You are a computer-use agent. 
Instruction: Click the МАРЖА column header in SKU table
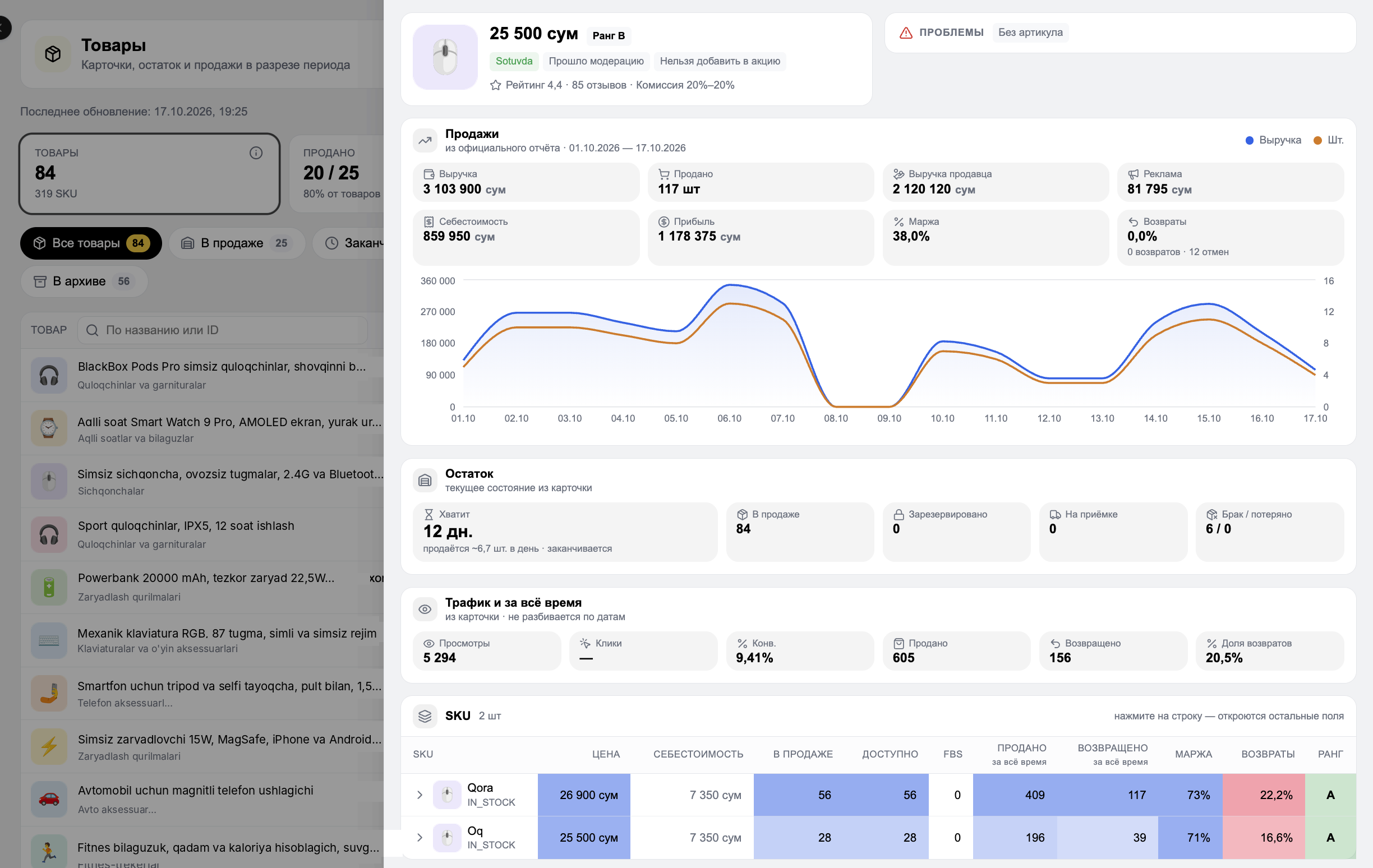pos(1193,755)
